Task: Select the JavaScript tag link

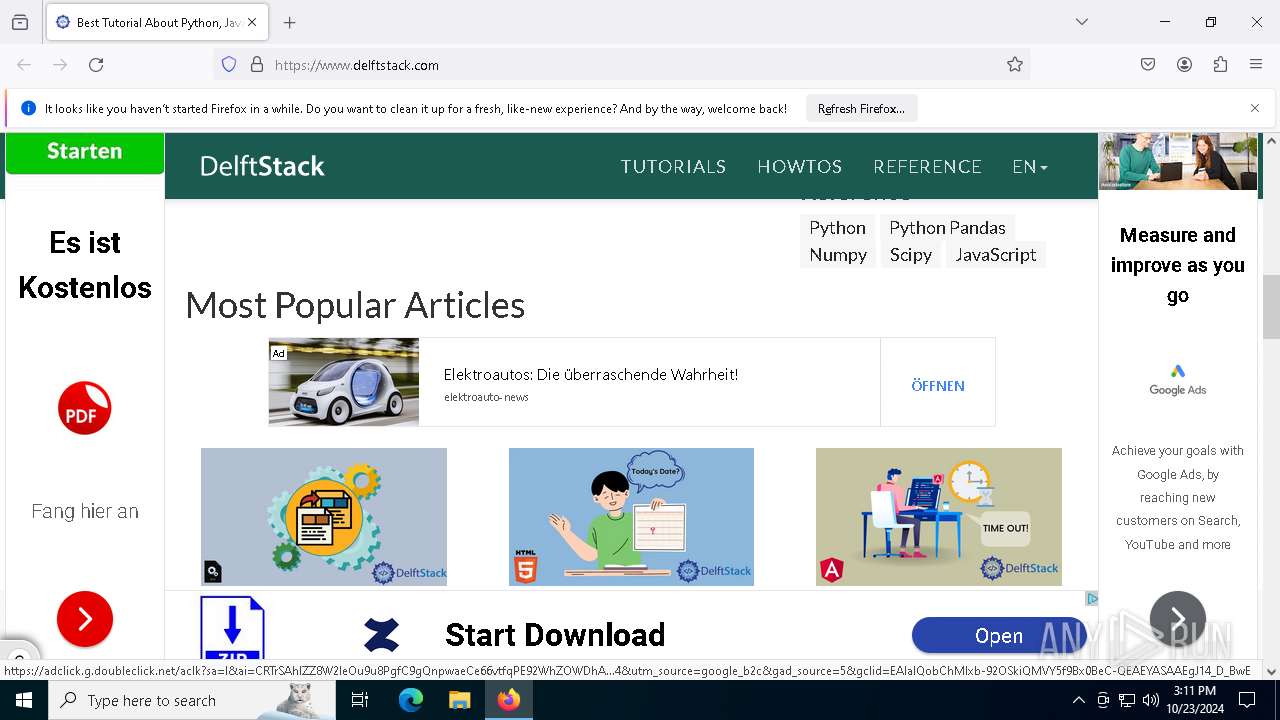Action: 995,255
